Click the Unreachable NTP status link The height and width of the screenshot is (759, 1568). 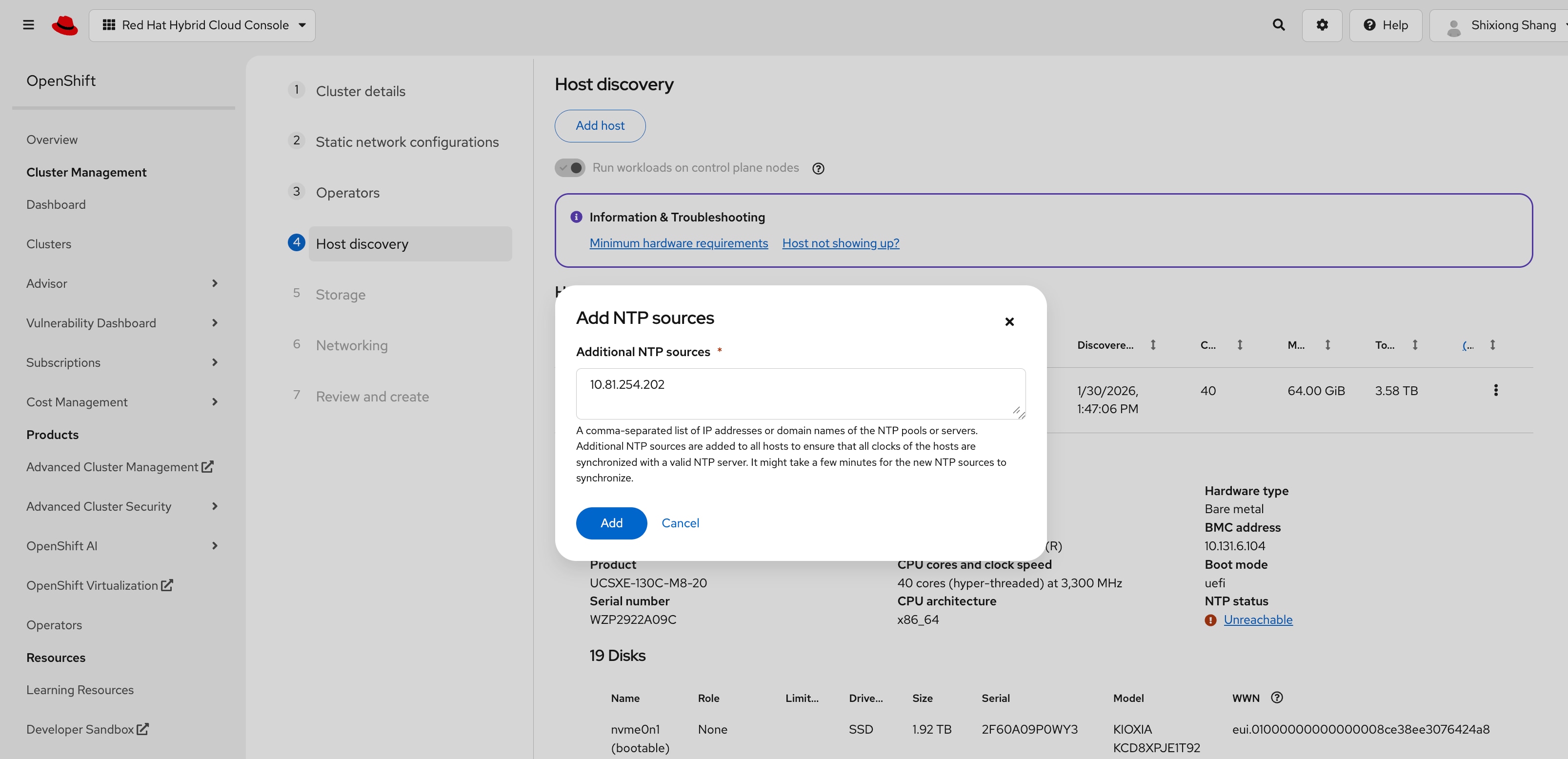click(x=1258, y=619)
